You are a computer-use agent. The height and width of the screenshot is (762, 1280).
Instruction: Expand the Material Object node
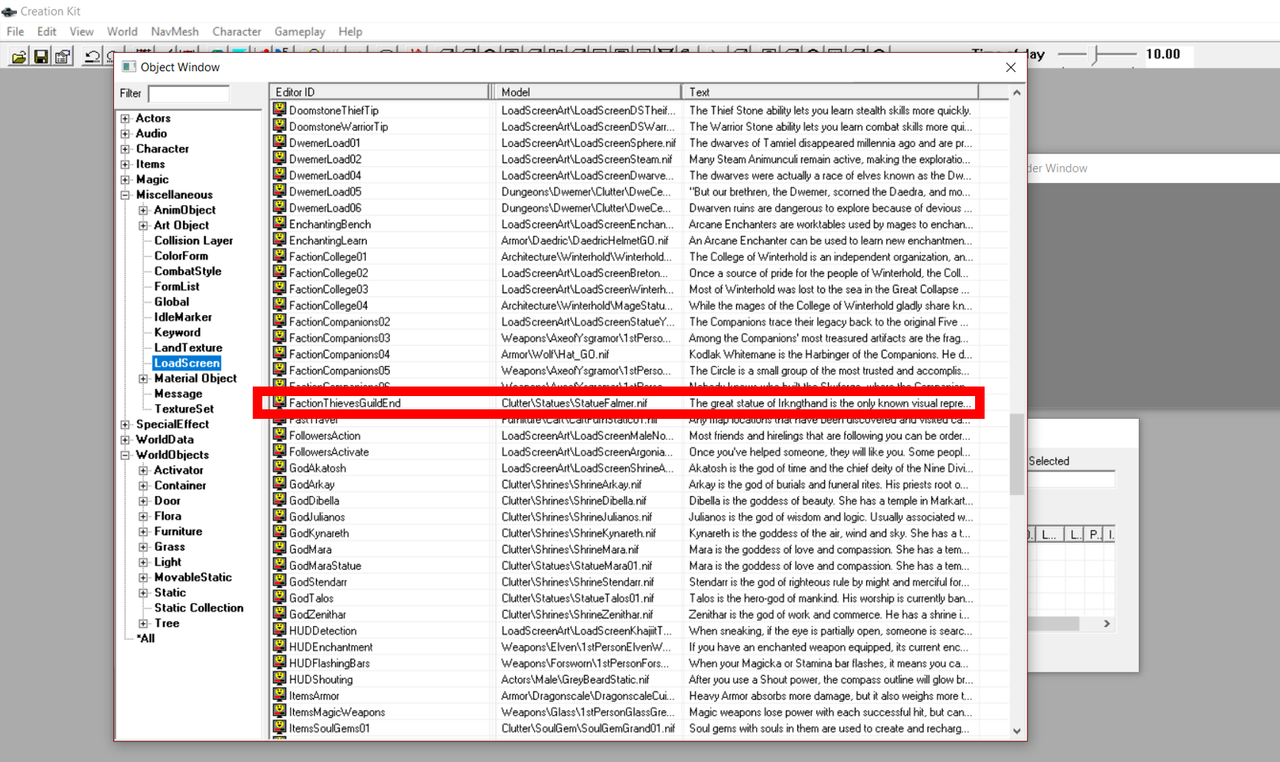143,379
